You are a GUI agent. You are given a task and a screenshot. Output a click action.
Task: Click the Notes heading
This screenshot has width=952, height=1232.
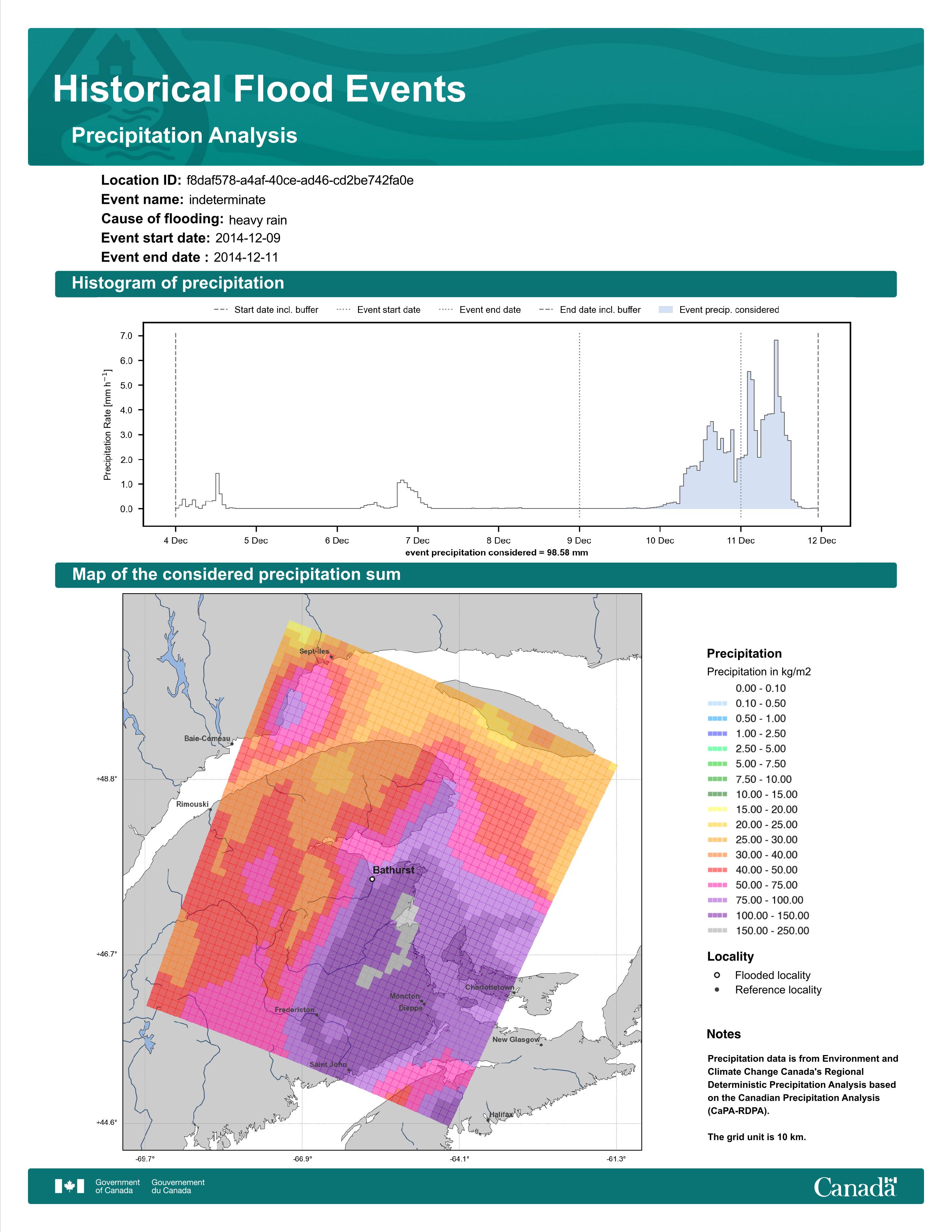(x=724, y=1034)
